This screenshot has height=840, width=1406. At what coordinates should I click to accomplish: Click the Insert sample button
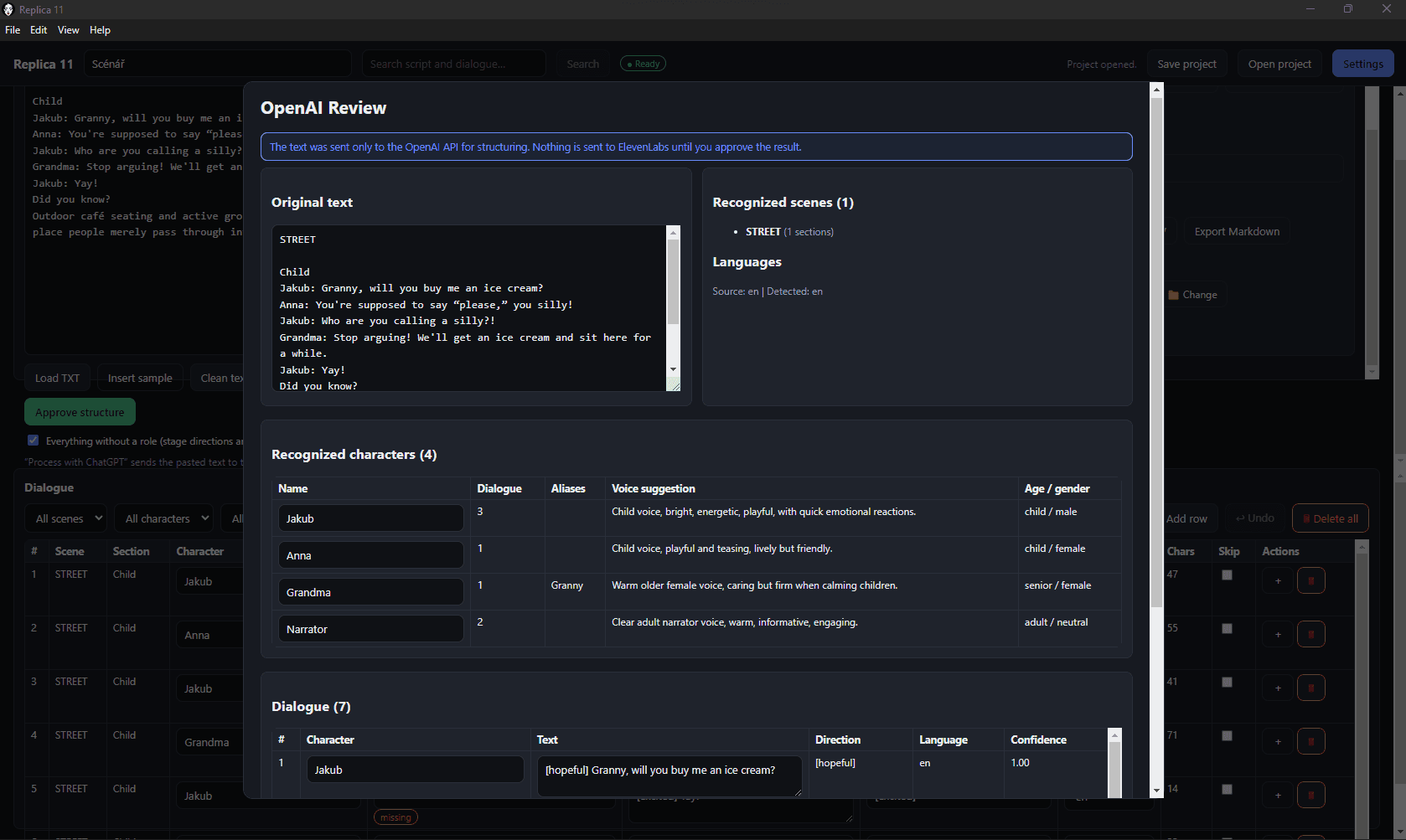pyautogui.click(x=140, y=378)
